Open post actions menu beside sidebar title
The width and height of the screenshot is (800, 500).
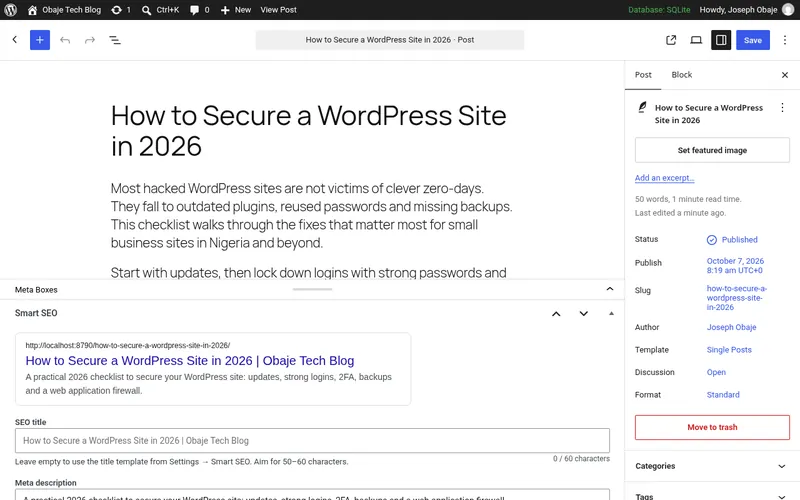pyautogui.click(x=782, y=108)
